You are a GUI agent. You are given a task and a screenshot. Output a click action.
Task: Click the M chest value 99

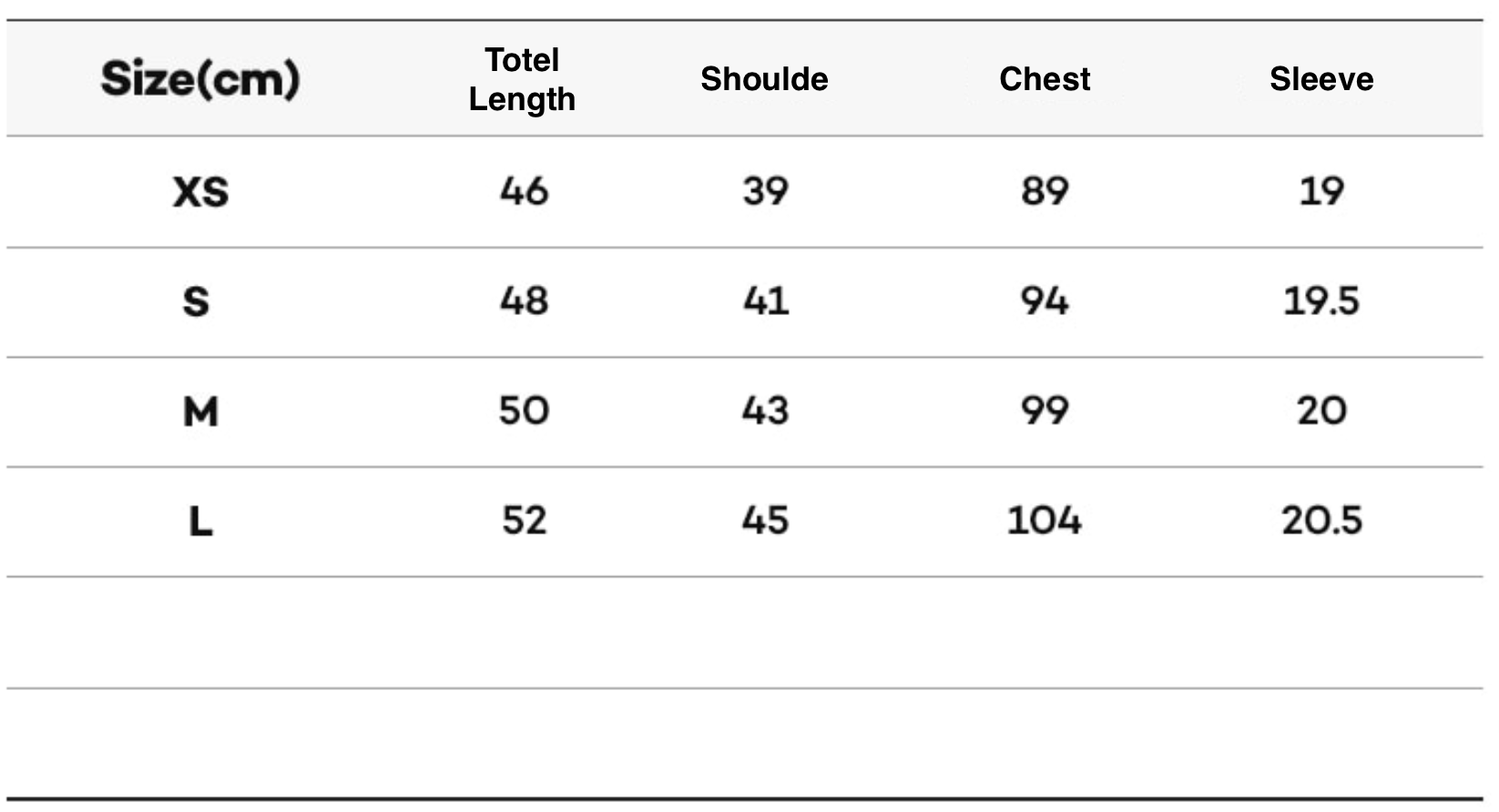pyautogui.click(x=1045, y=411)
